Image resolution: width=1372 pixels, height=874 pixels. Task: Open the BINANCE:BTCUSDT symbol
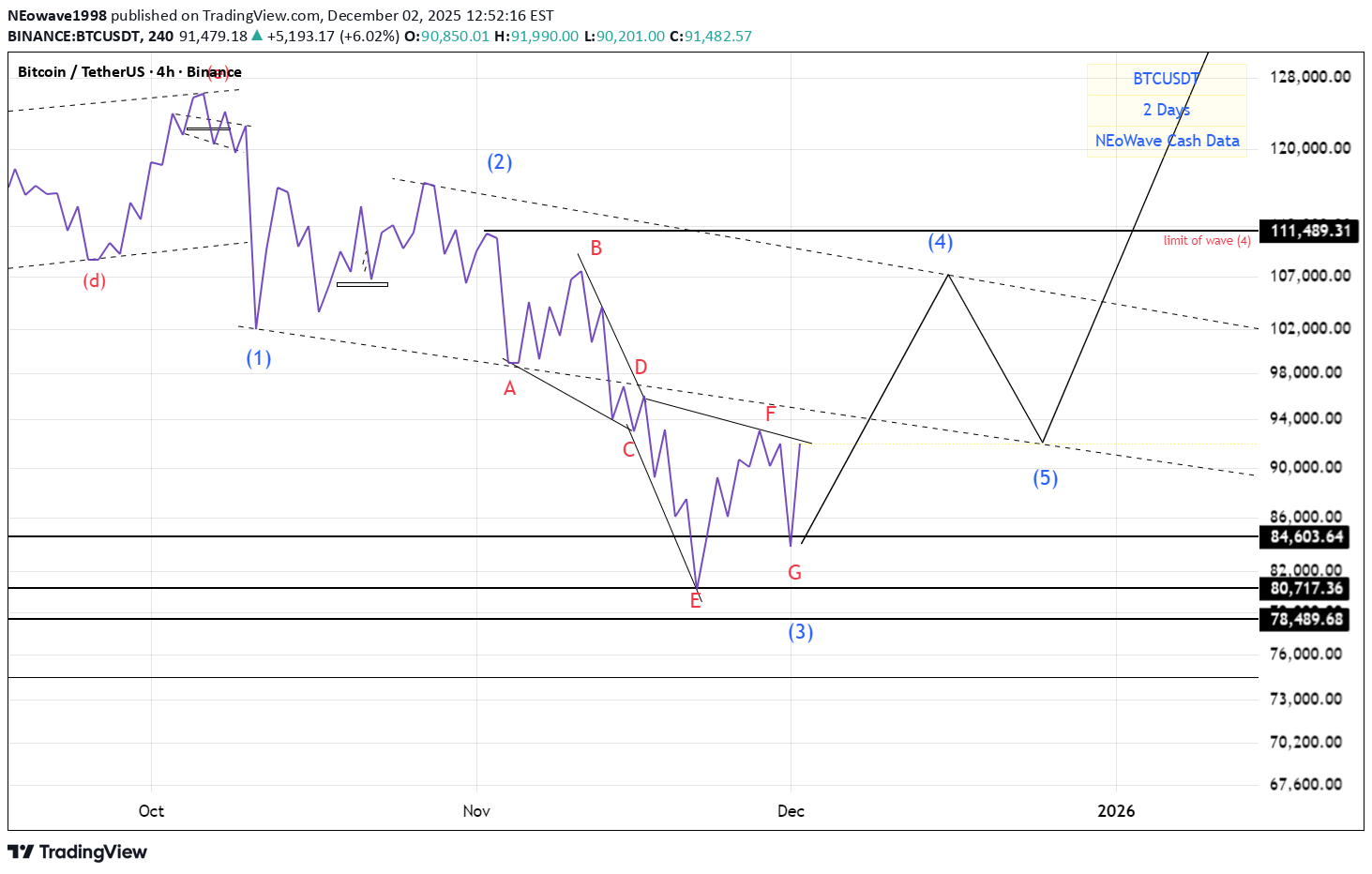tap(72, 37)
